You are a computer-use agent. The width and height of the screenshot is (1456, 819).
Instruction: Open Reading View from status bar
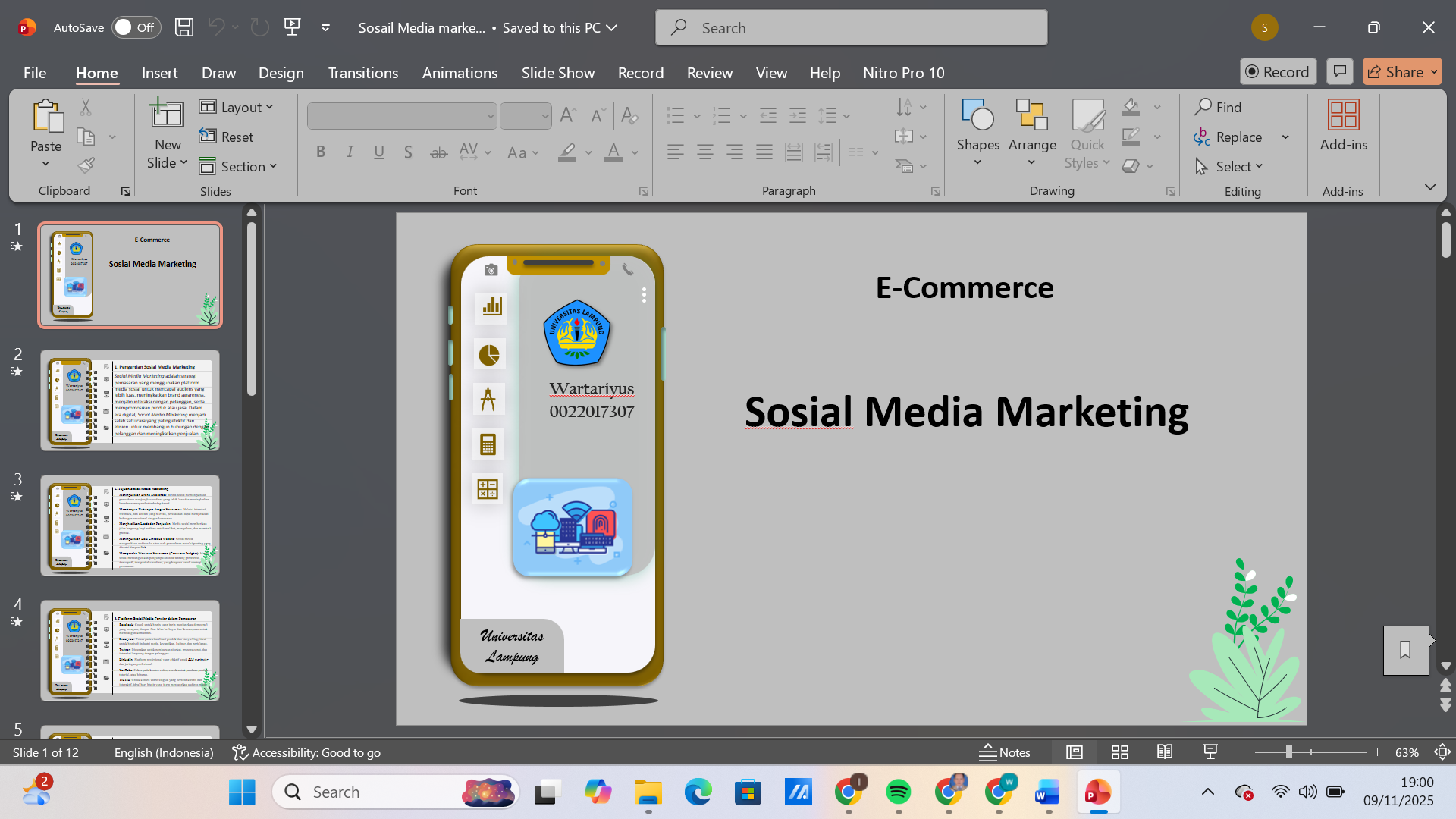(1165, 752)
